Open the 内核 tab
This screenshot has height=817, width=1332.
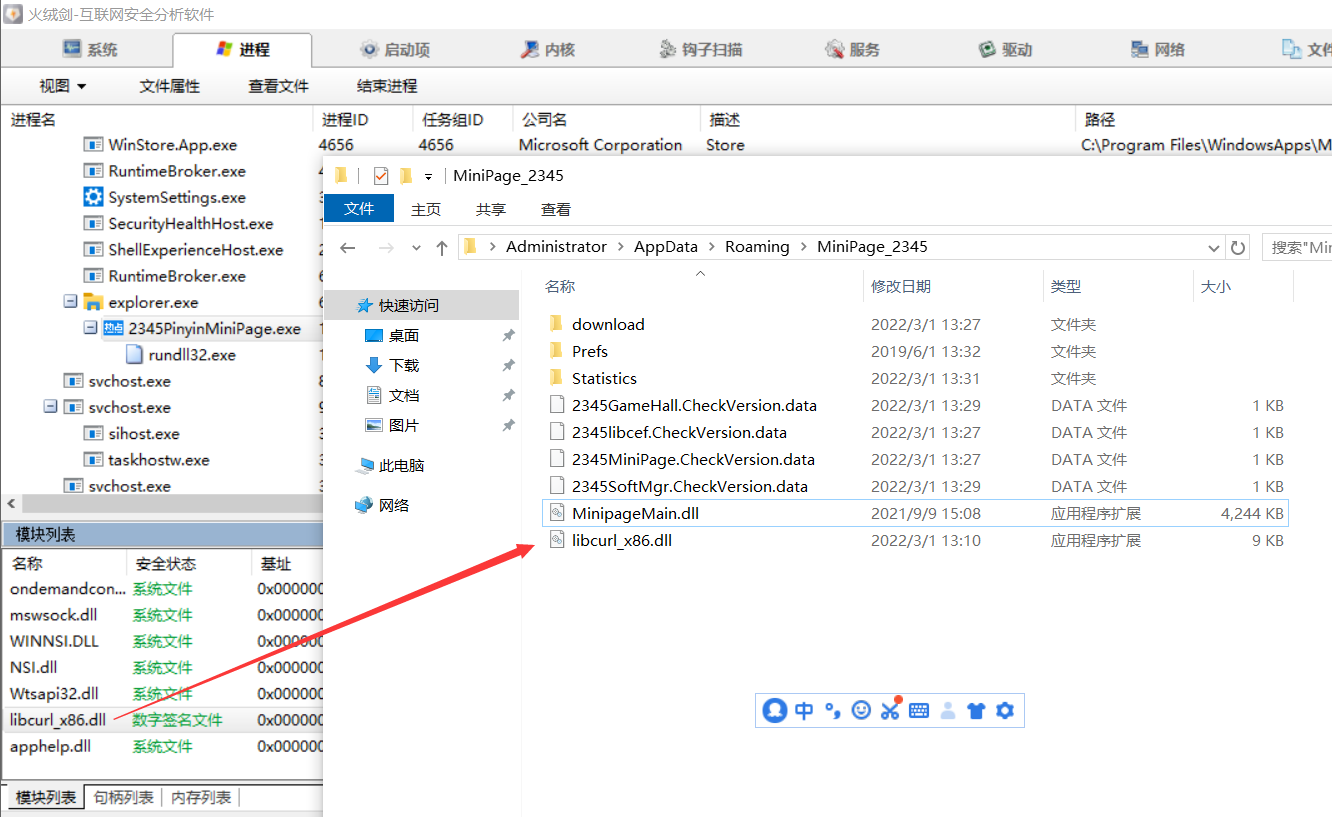548,50
